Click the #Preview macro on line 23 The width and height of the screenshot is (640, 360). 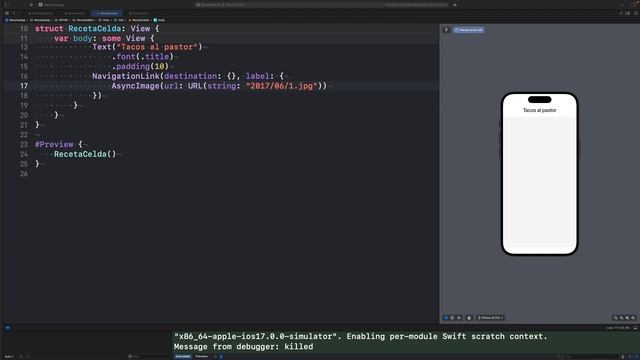coord(54,144)
